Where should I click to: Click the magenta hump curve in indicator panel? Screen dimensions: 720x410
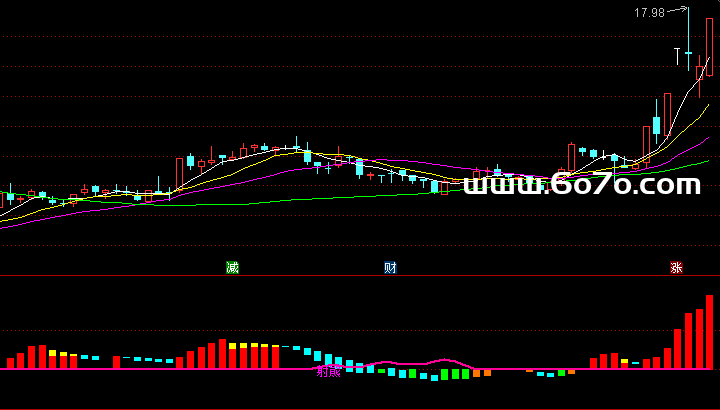(440, 360)
